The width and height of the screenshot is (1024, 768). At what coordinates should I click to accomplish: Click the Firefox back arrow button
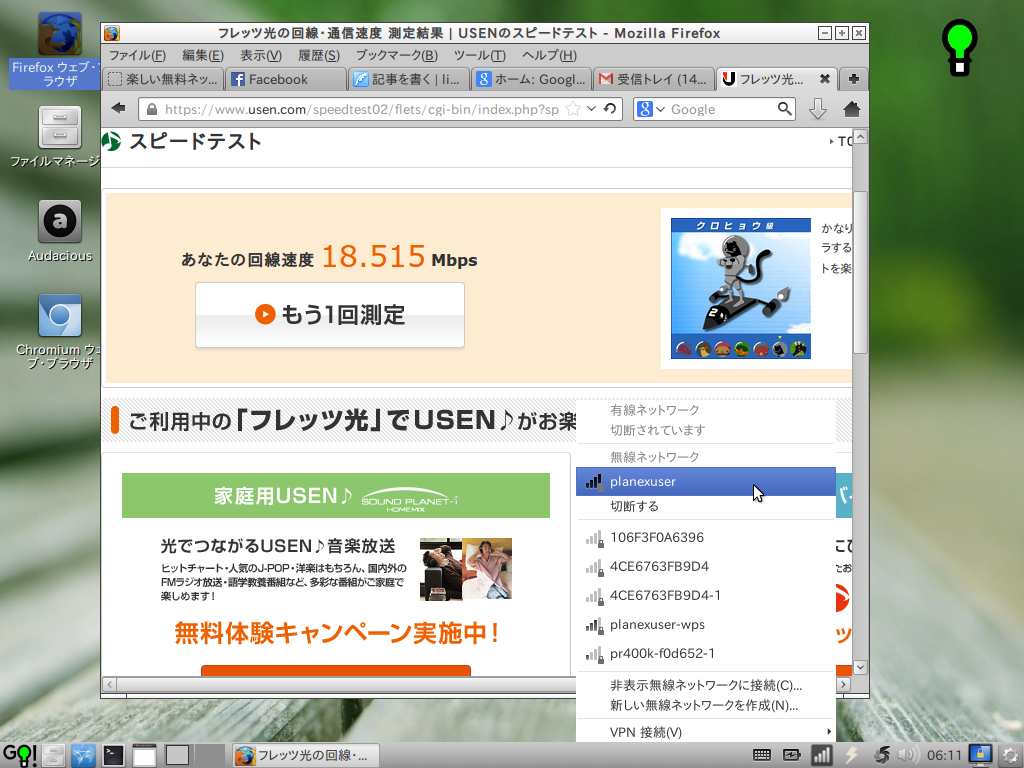(x=118, y=108)
